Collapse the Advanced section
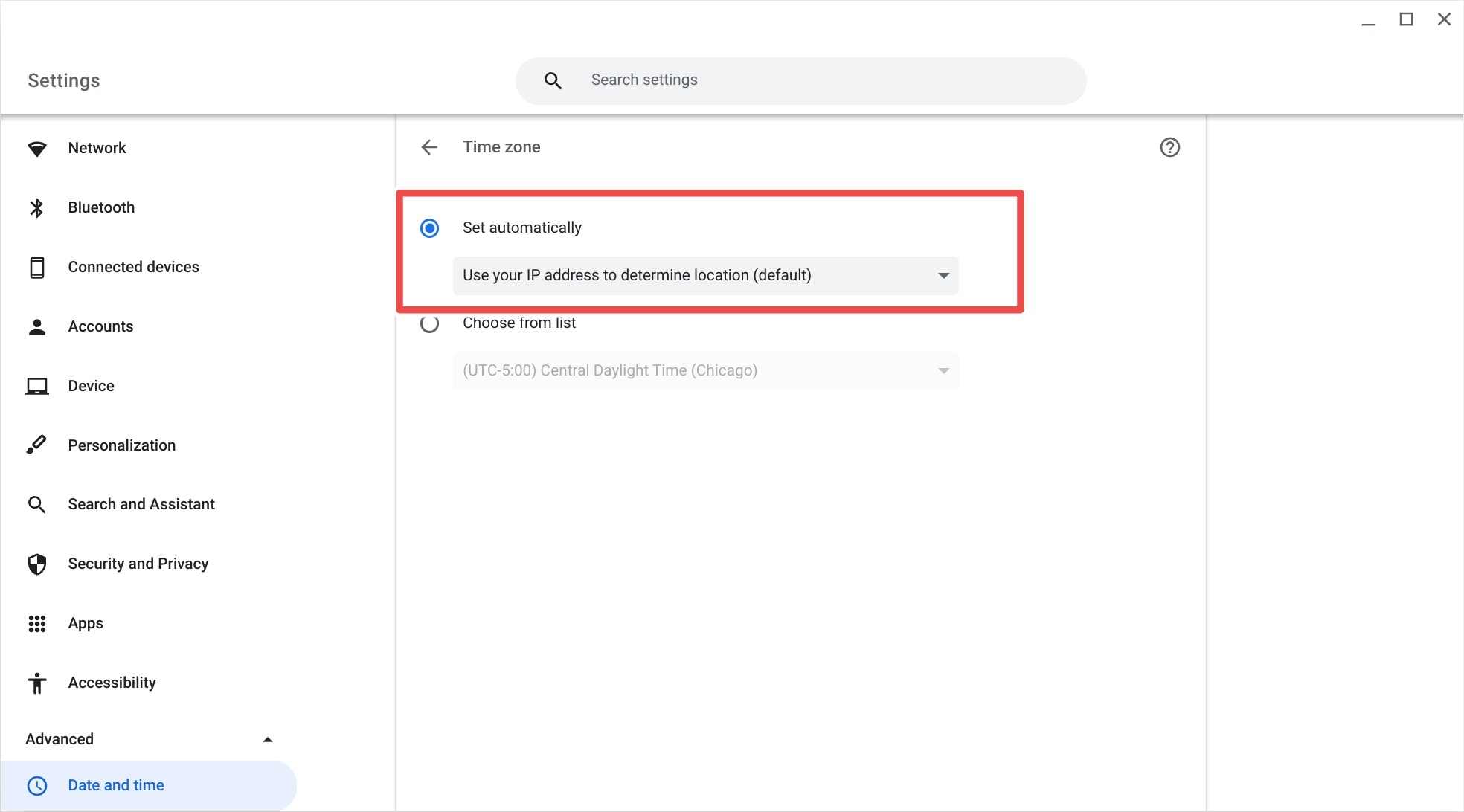 [x=268, y=738]
